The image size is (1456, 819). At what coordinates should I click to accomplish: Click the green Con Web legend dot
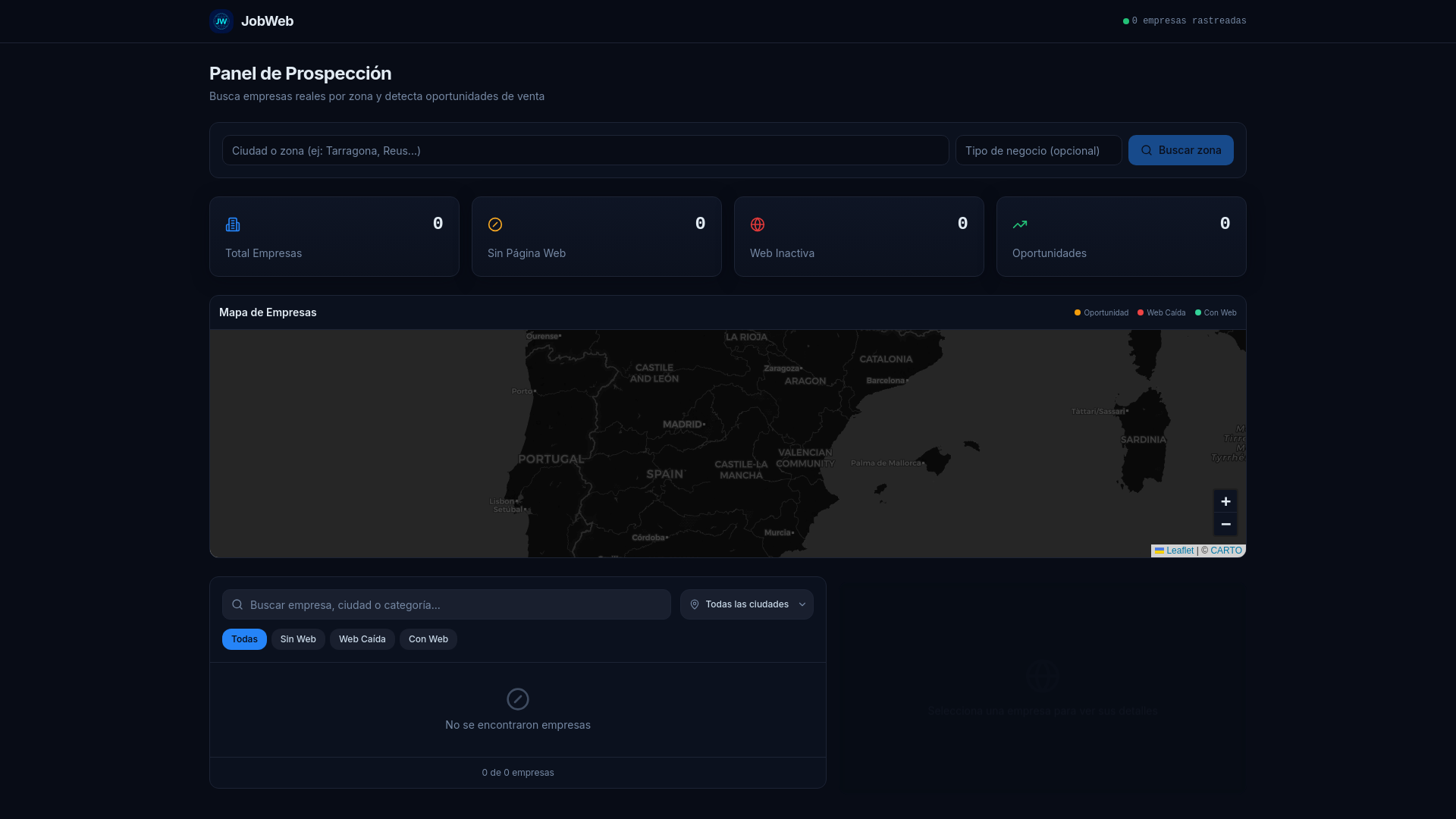1198,312
